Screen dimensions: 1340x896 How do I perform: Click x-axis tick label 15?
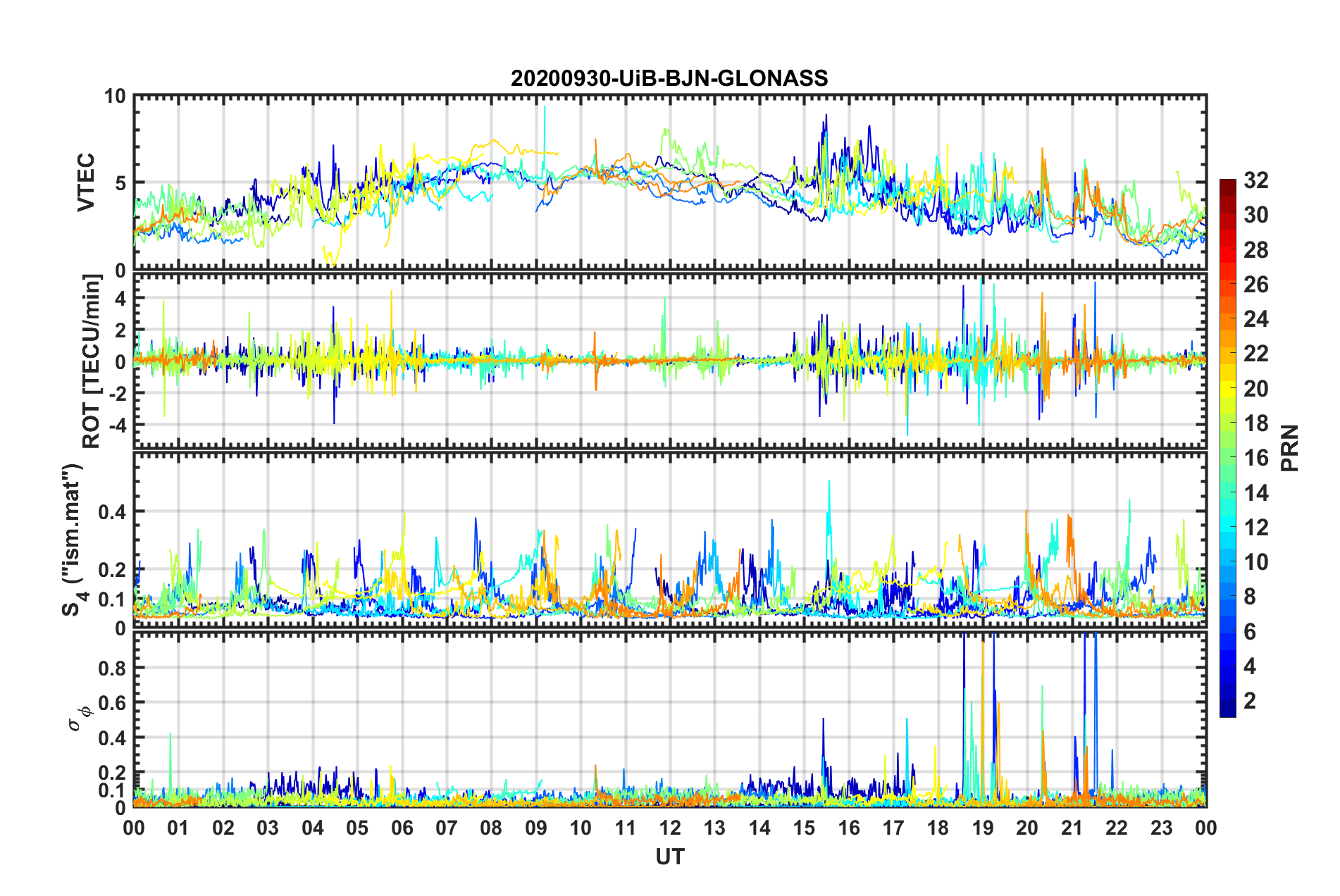[x=804, y=828]
